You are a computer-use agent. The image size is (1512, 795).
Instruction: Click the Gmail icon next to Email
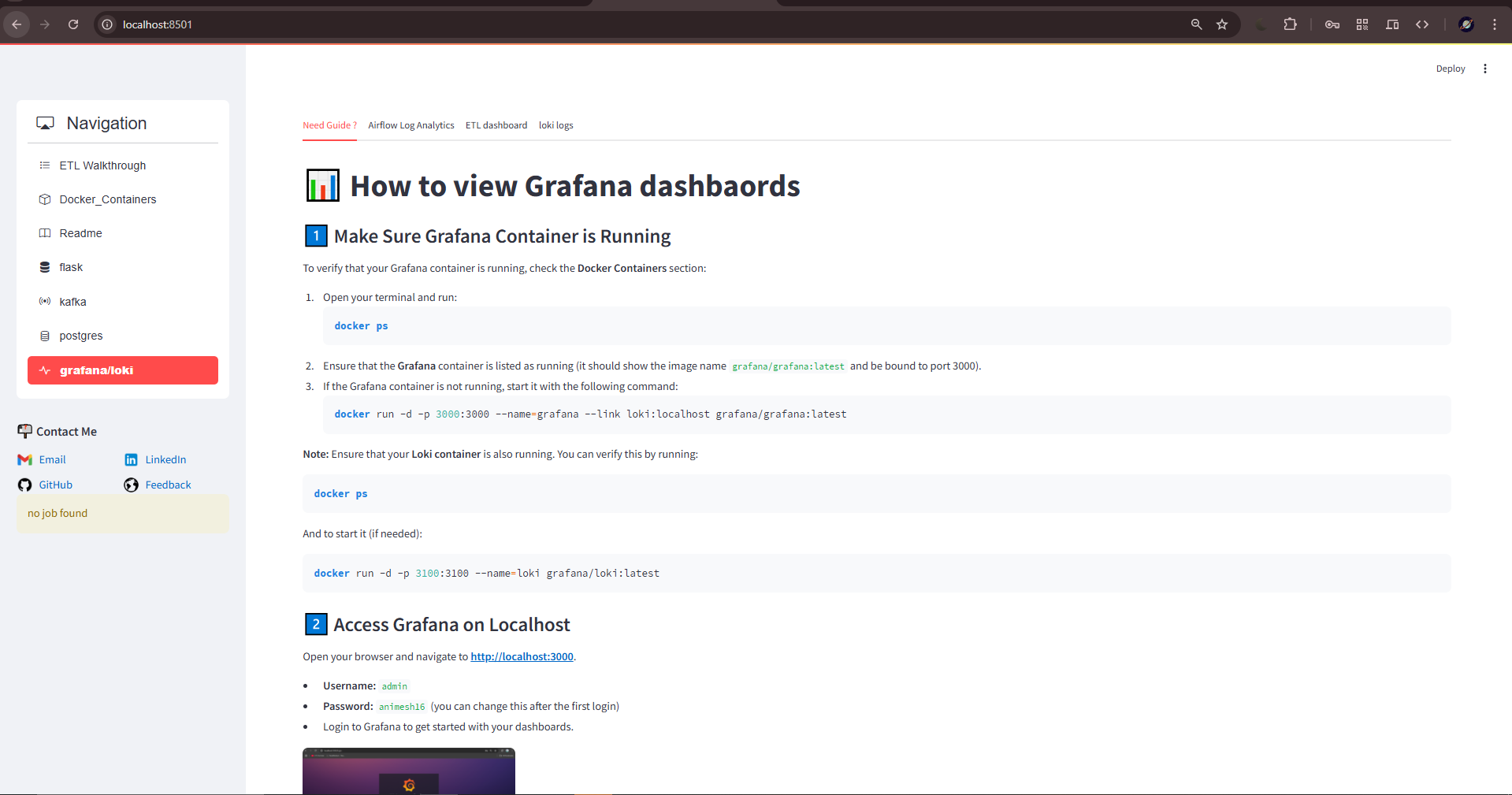tap(24, 459)
